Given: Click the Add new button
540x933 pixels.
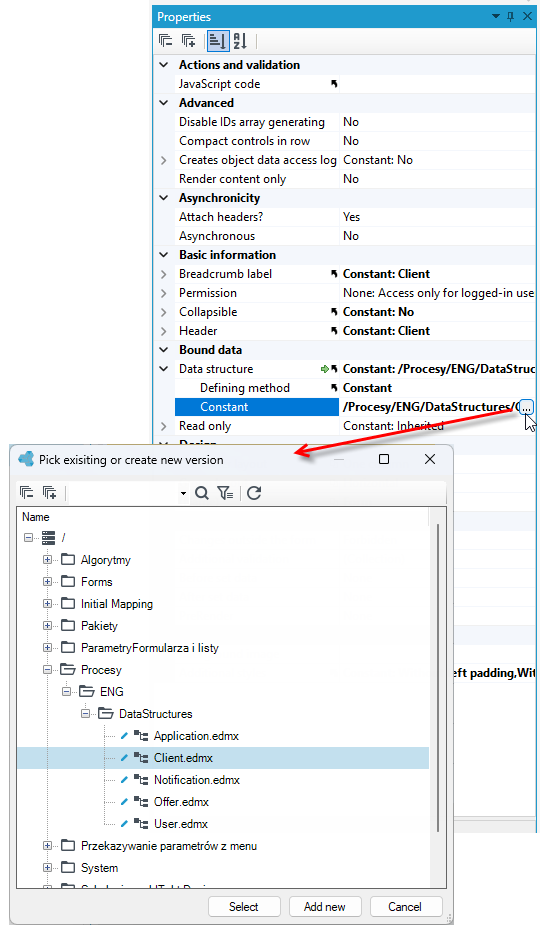Looking at the screenshot, I should (x=325, y=907).
